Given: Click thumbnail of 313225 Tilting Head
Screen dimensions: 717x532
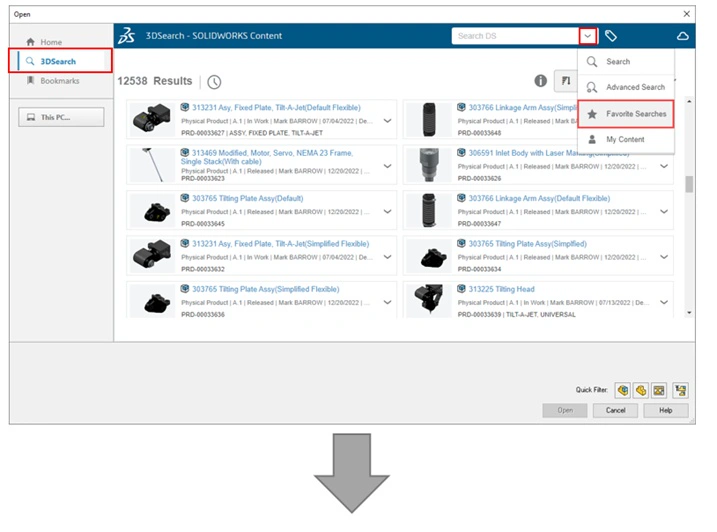Looking at the screenshot, I should click(428, 300).
